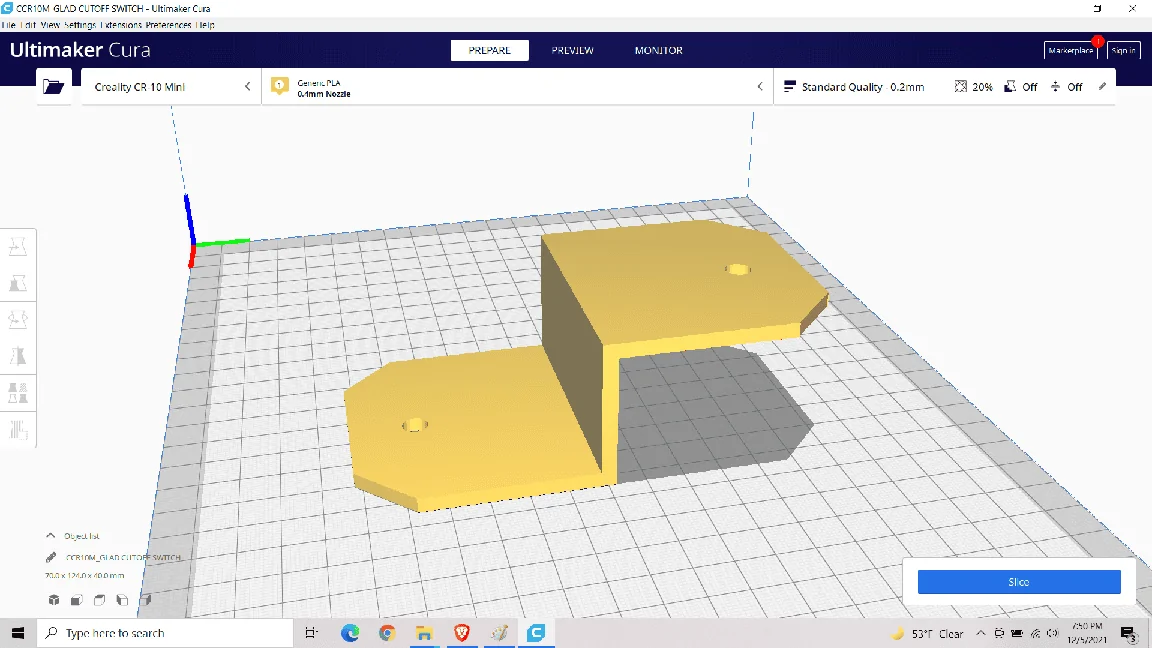Select the Rotate tool in left toolbar

(x=18, y=320)
